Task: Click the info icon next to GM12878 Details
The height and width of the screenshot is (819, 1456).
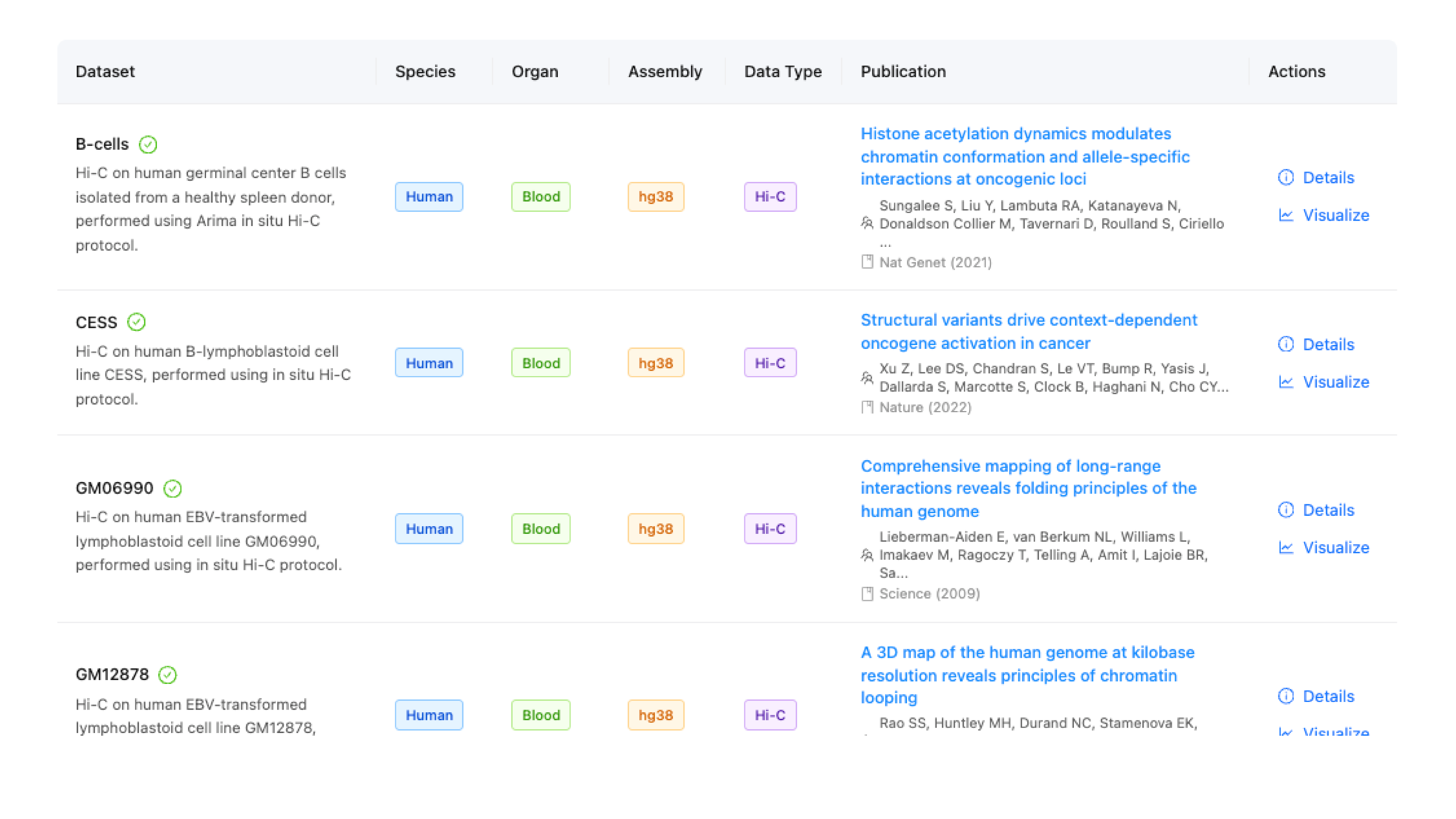Action: click(1286, 696)
